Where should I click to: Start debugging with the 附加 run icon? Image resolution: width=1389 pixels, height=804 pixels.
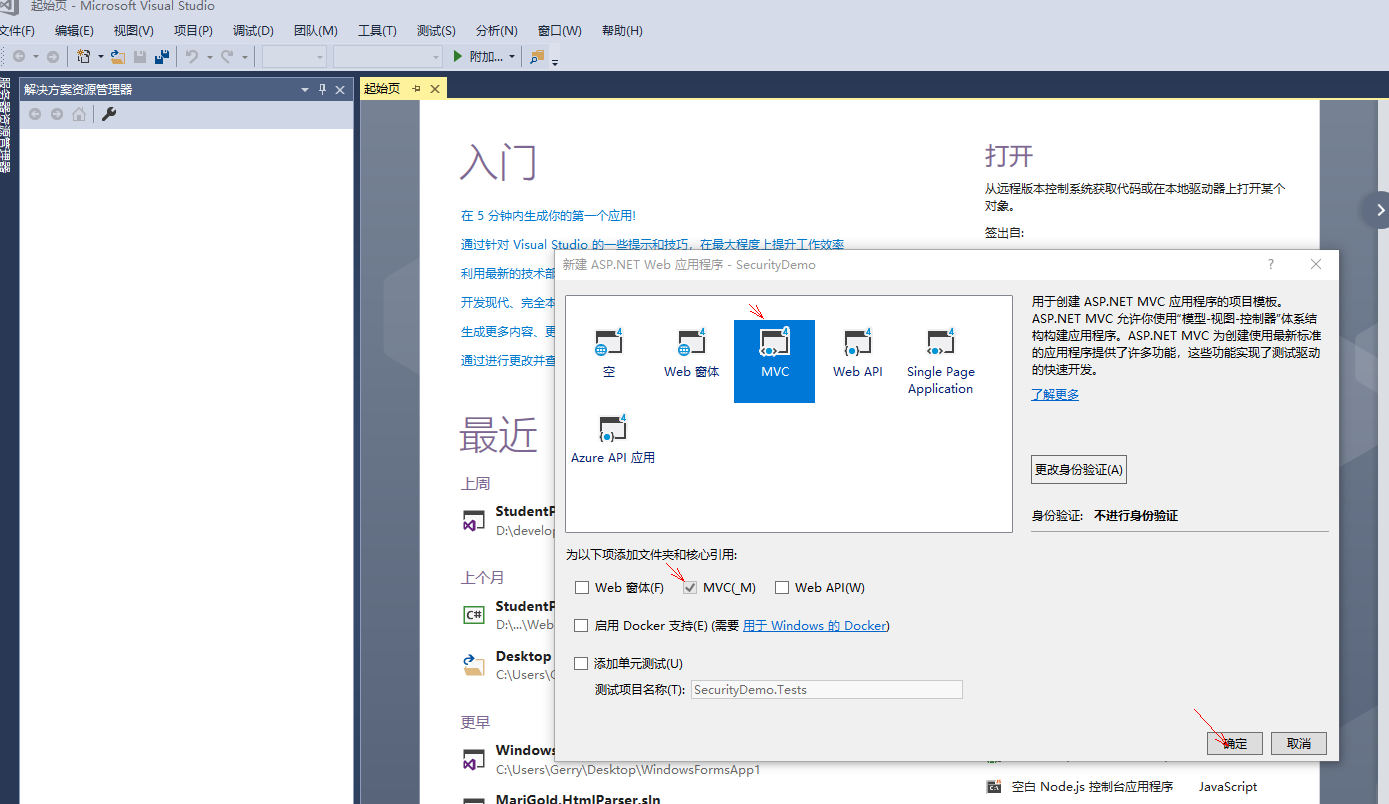tap(456, 56)
